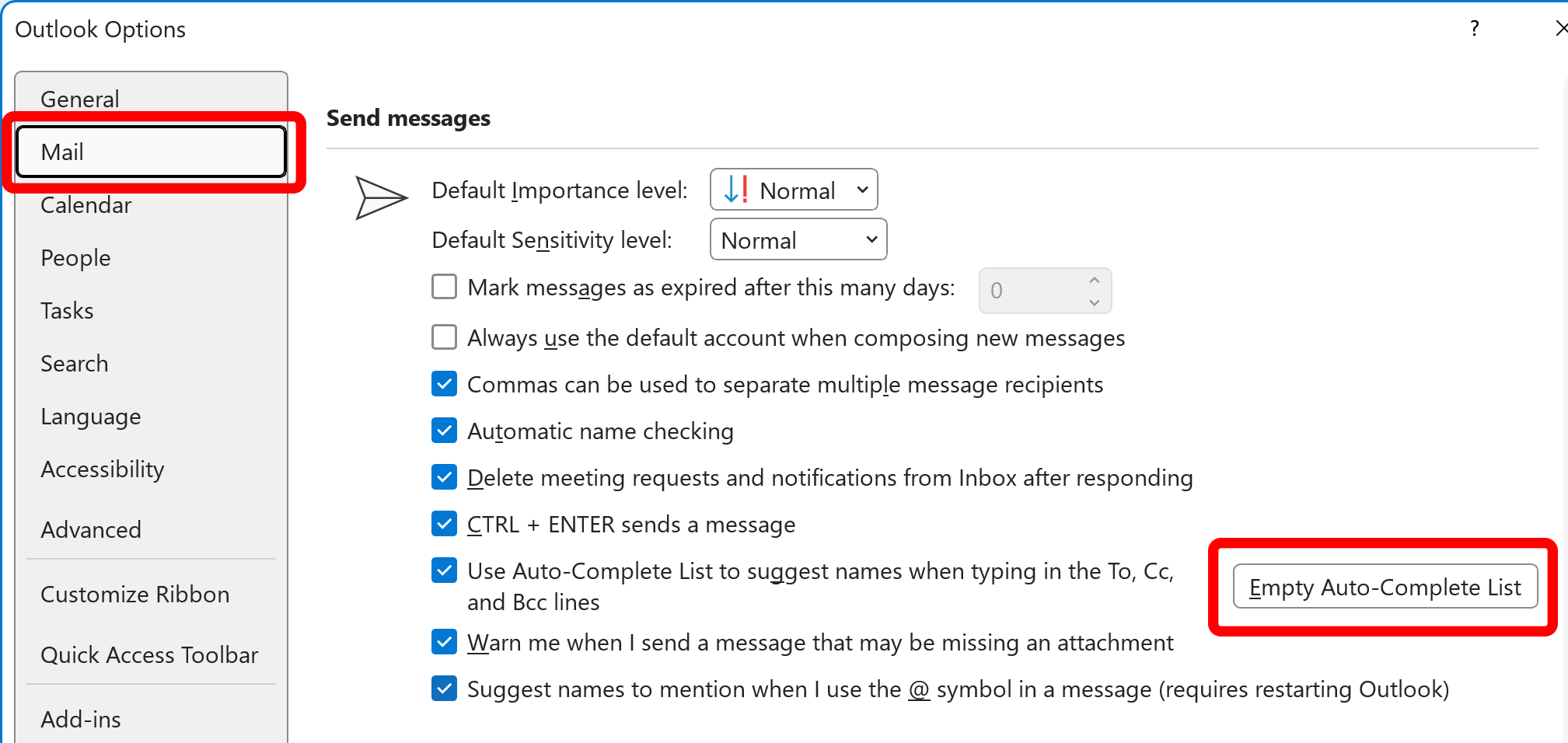Click the Default Importance level label

[560, 190]
